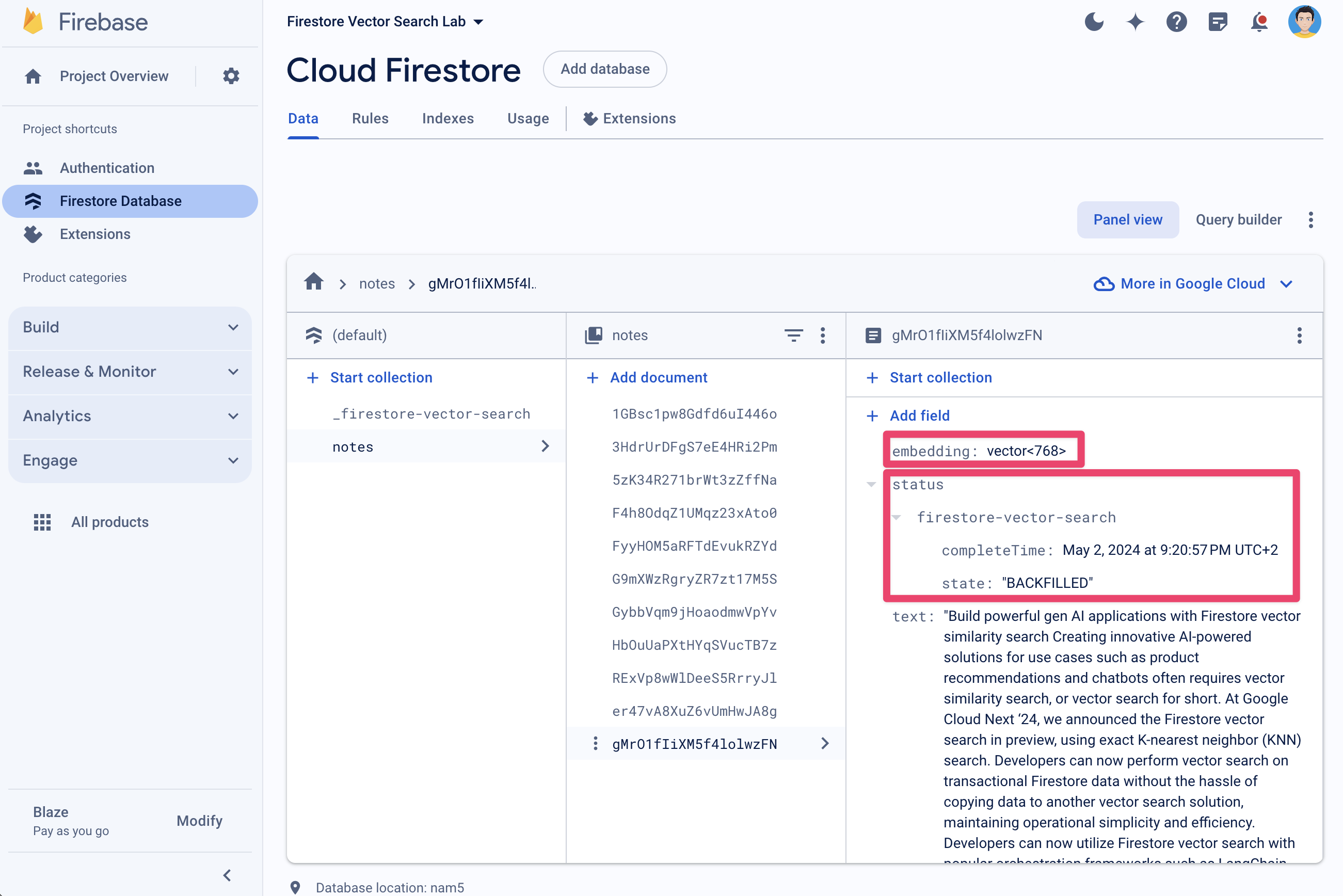The height and width of the screenshot is (896, 1343).
Task: Toggle the Panel view option
Action: [1128, 220]
